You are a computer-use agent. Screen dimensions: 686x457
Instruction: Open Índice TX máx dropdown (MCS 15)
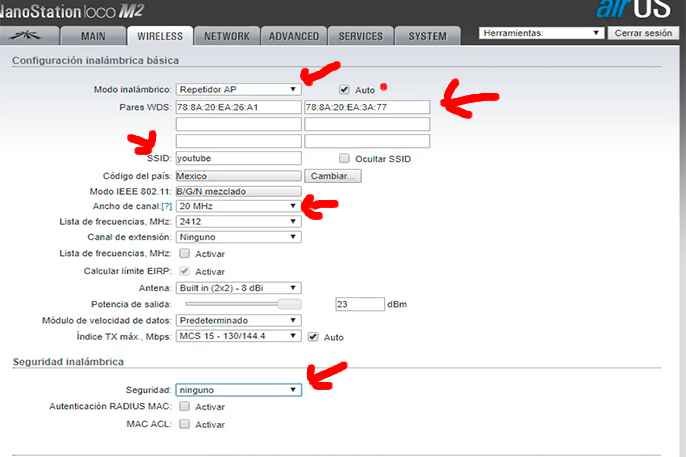(238, 336)
